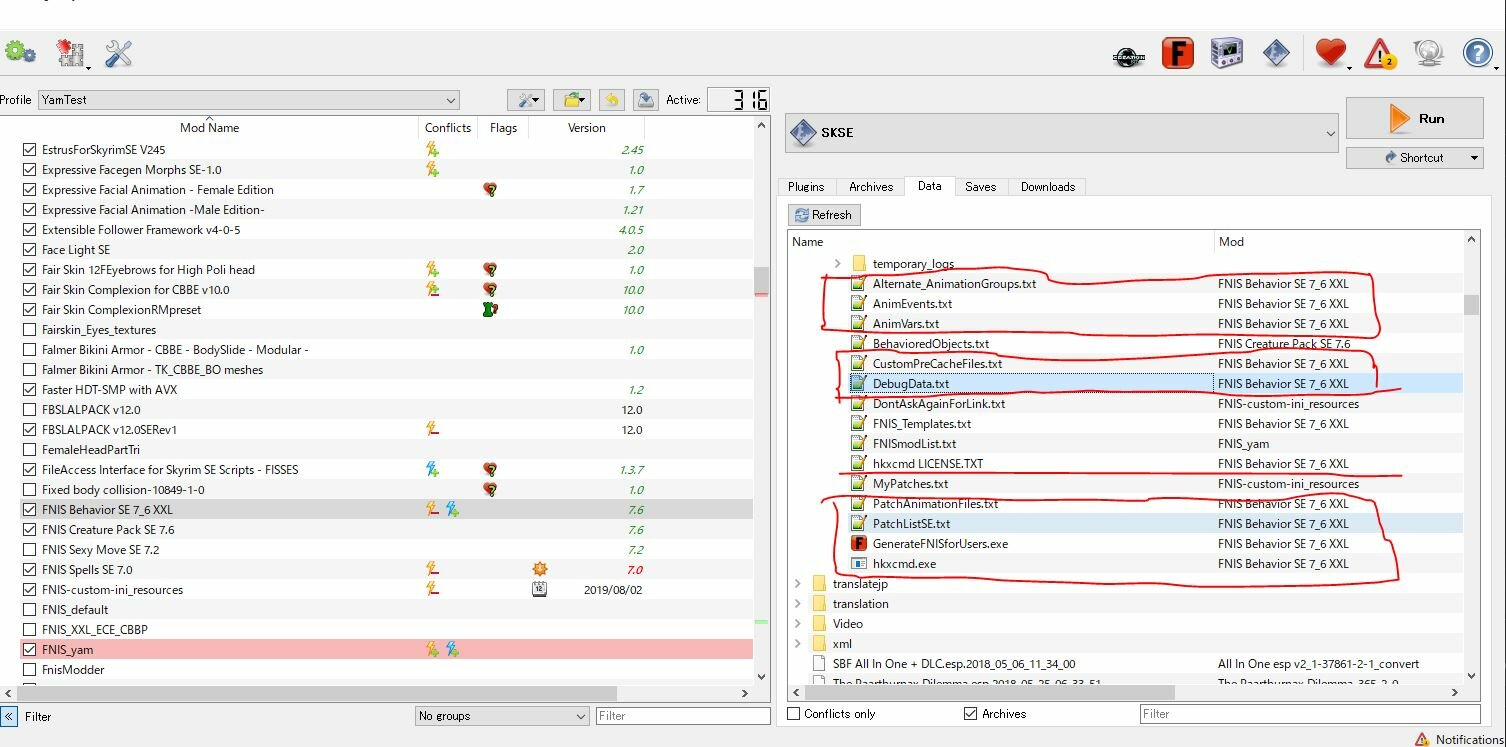Click the create backup icon beside Active

(x=646, y=99)
